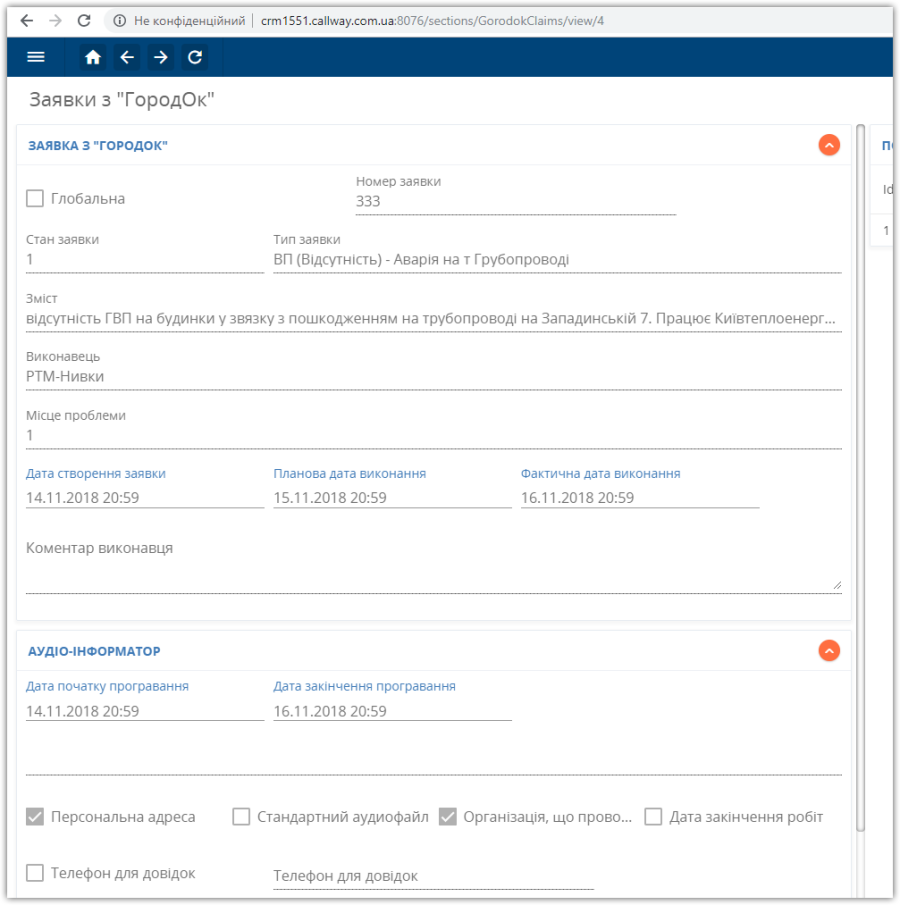Refresh section using app bar reload icon
The width and height of the screenshot is (900, 905).
click(195, 57)
